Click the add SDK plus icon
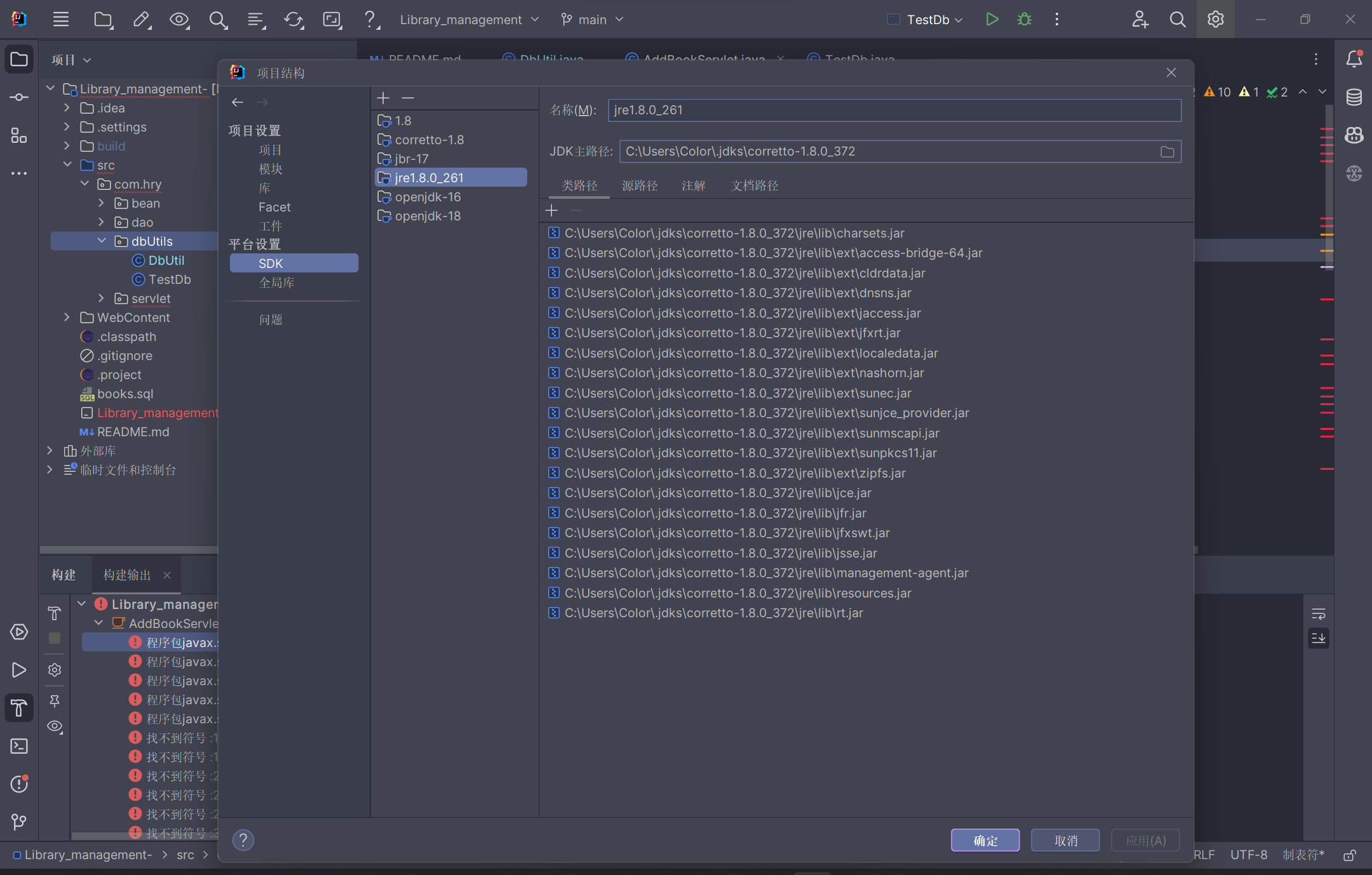Viewport: 1372px width, 875px height. pos(383,98)
